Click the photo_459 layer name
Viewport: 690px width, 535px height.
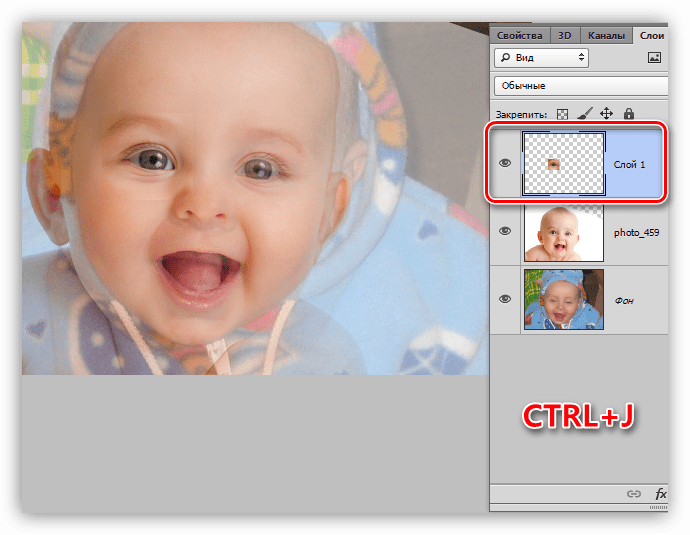[636, 233]
